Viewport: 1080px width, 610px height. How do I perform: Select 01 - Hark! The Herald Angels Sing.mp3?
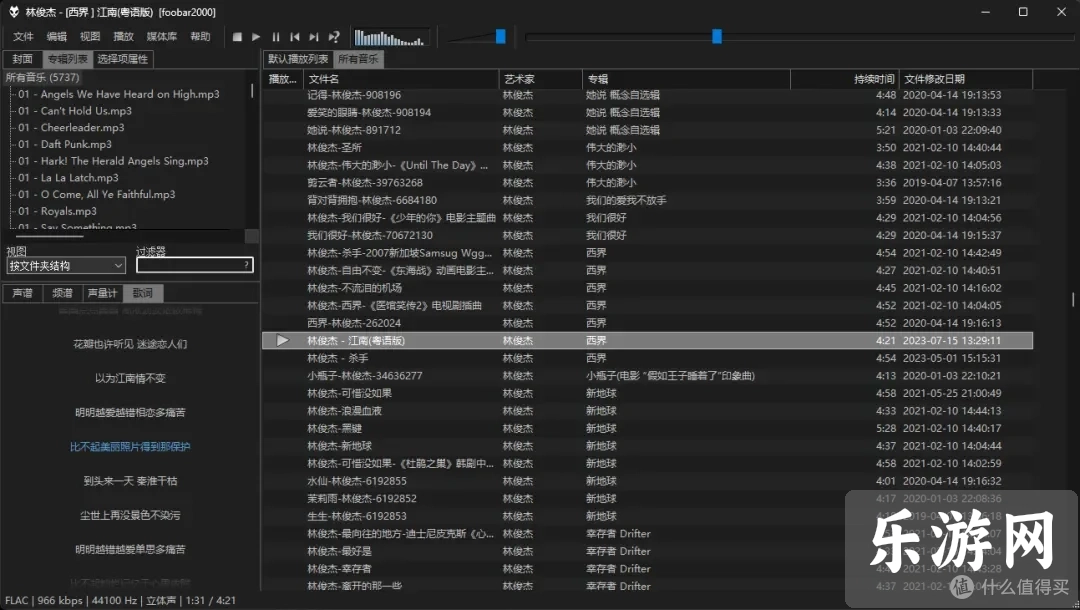click(113, 161)
